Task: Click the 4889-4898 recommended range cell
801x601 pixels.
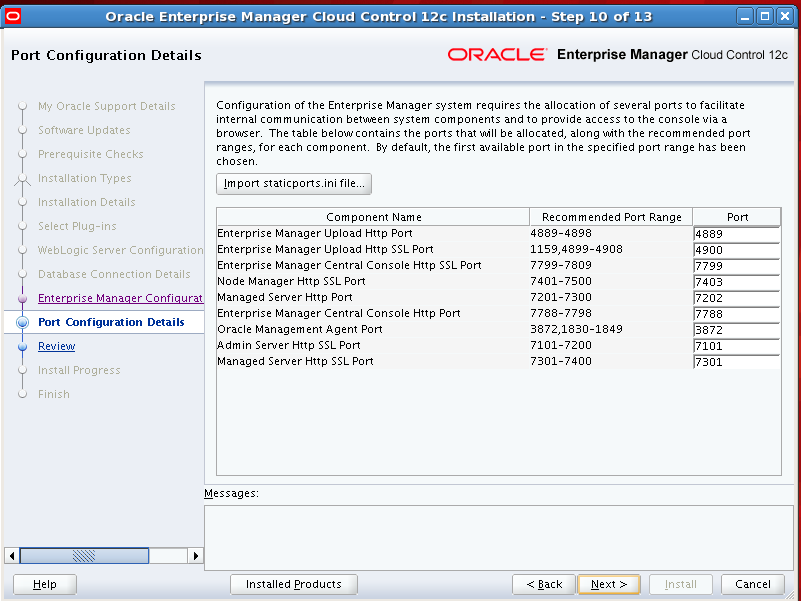Action: [x=561, y=233]
